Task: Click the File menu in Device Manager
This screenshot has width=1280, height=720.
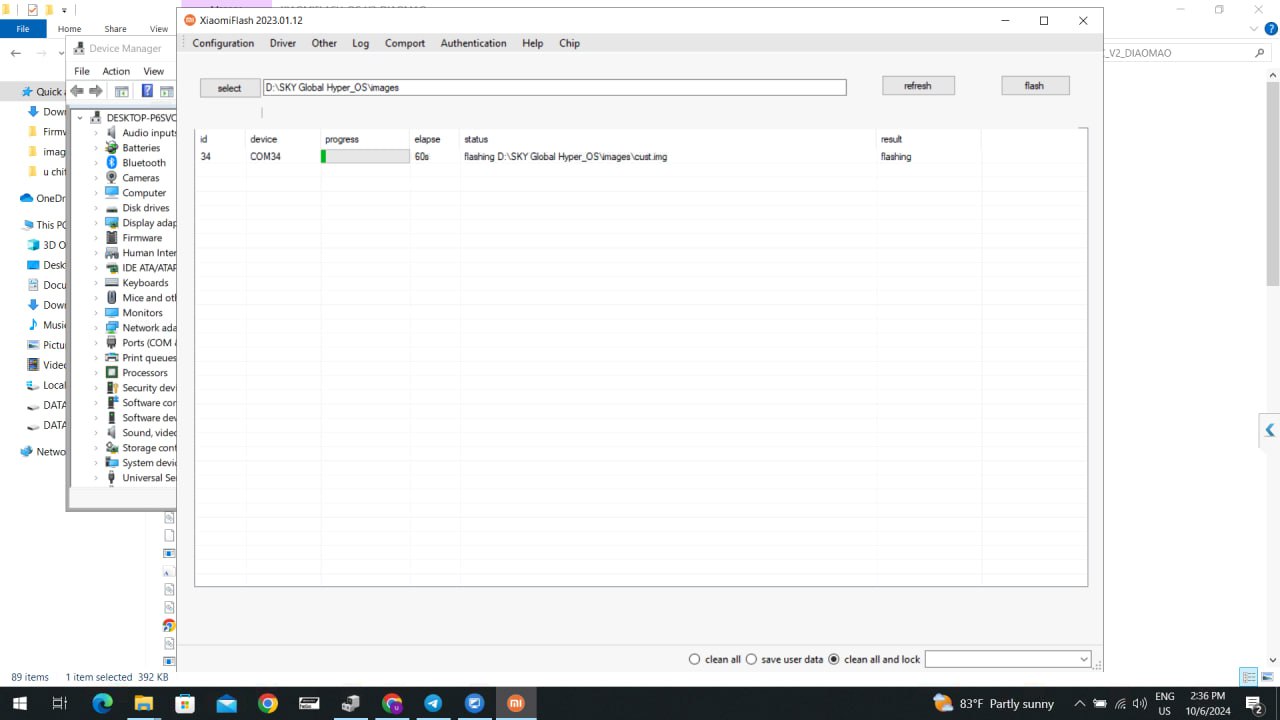Action: [82, 71]
